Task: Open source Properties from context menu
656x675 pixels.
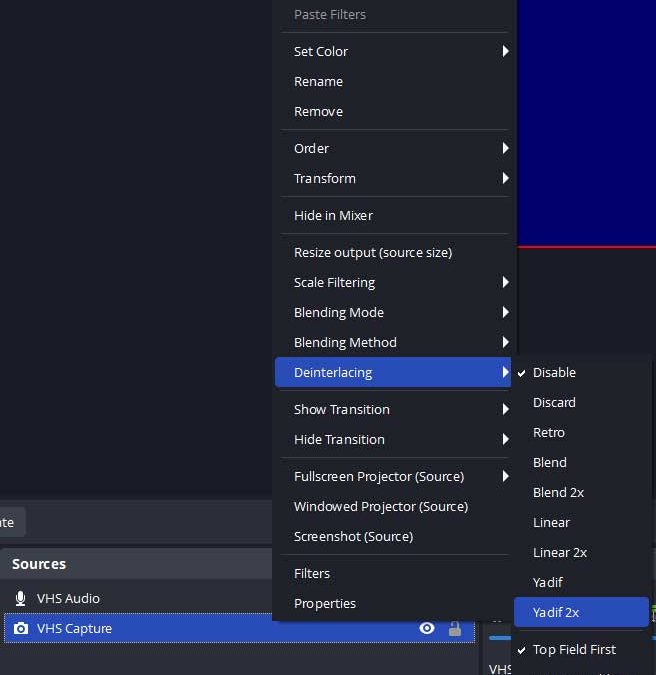Action: [x=325, y=603]
